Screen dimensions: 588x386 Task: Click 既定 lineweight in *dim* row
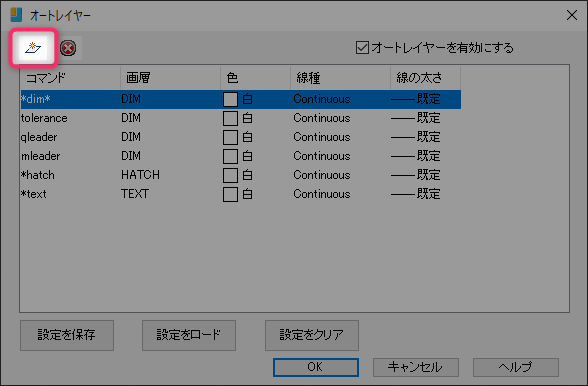tap(416, 99)
